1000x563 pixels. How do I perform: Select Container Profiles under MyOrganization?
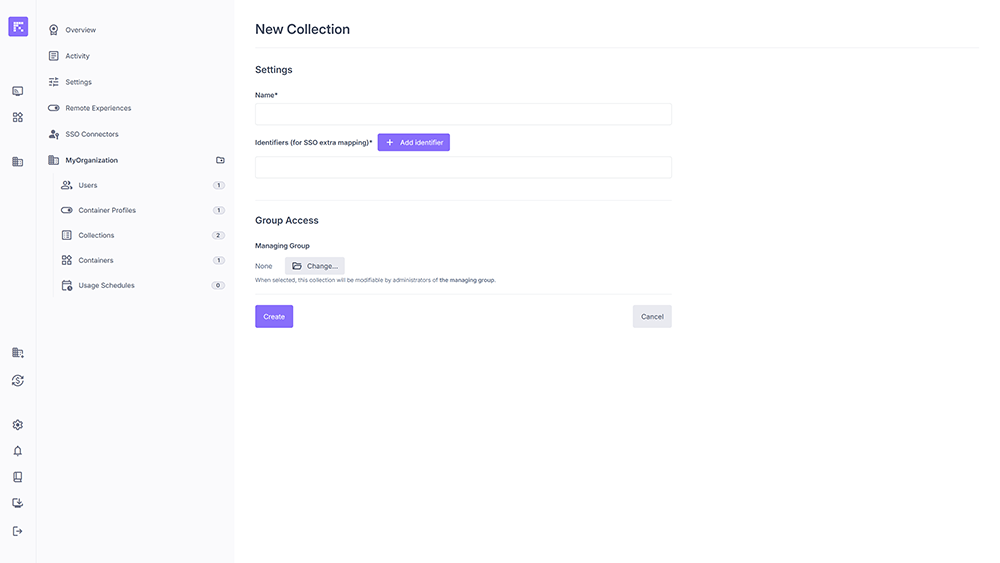107,210
